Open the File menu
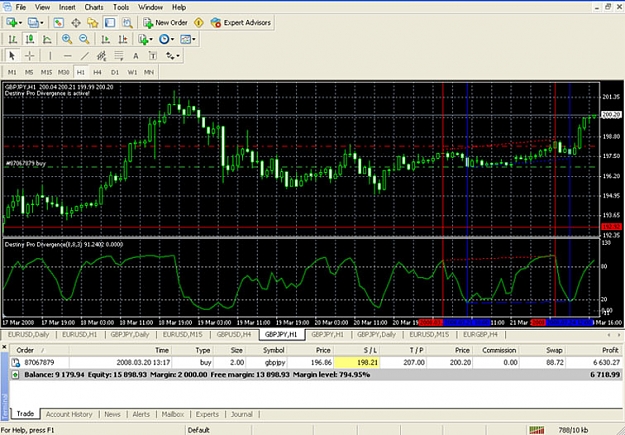625x435 pixels. click(x=20, y=7)
